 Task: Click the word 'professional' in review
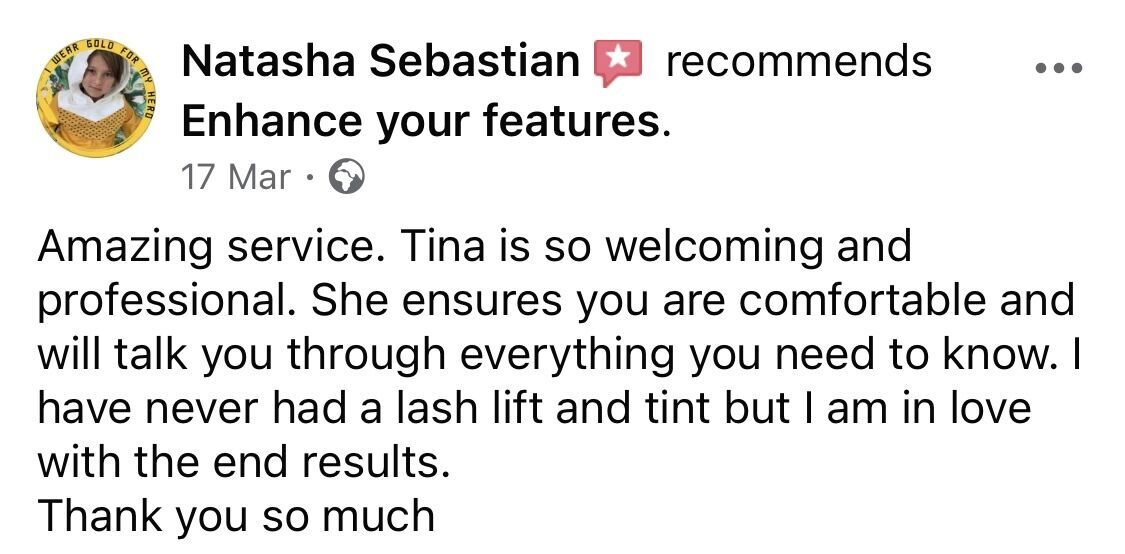click(160, 301)
